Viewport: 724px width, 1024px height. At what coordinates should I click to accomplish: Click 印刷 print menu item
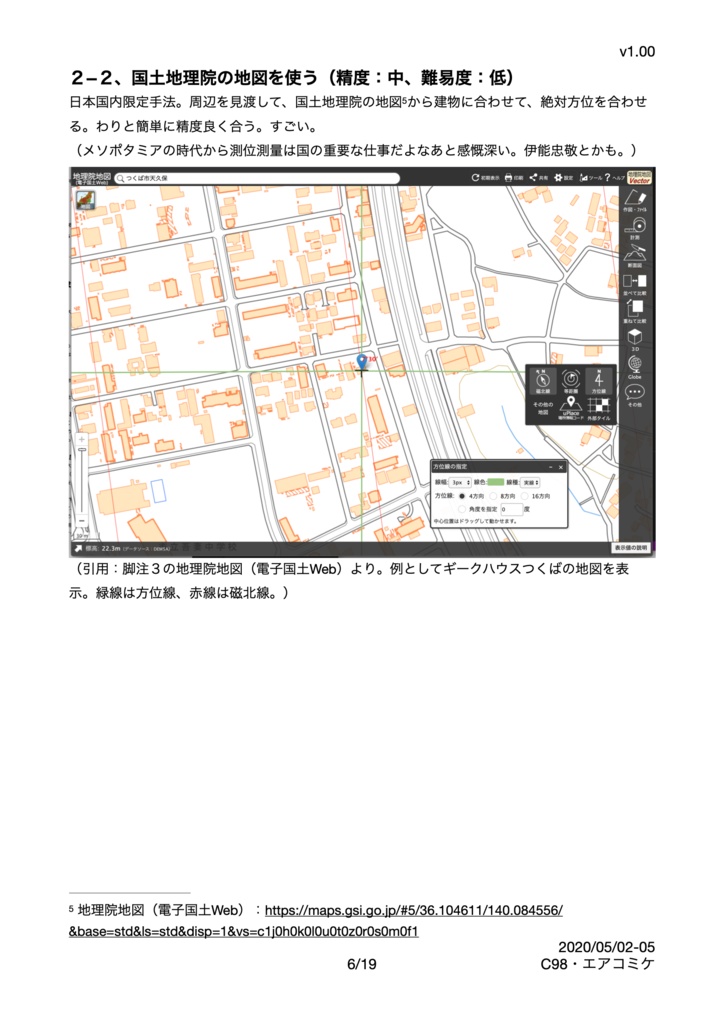pos(514,178)
